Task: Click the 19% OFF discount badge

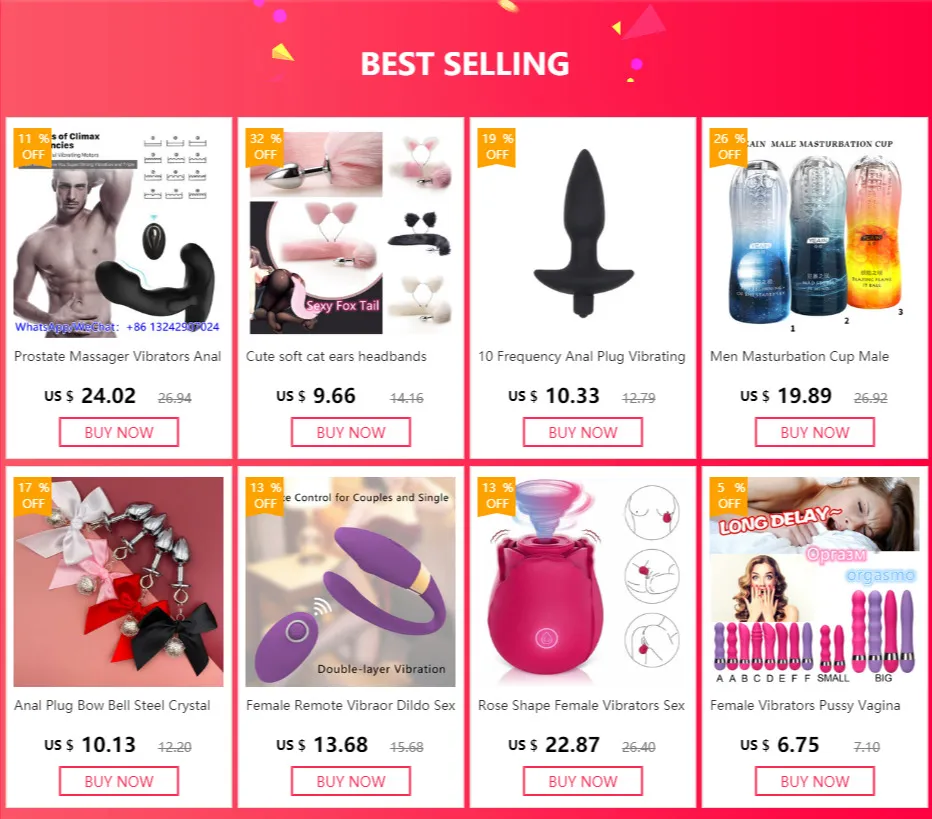Action: tap(497, 147)
